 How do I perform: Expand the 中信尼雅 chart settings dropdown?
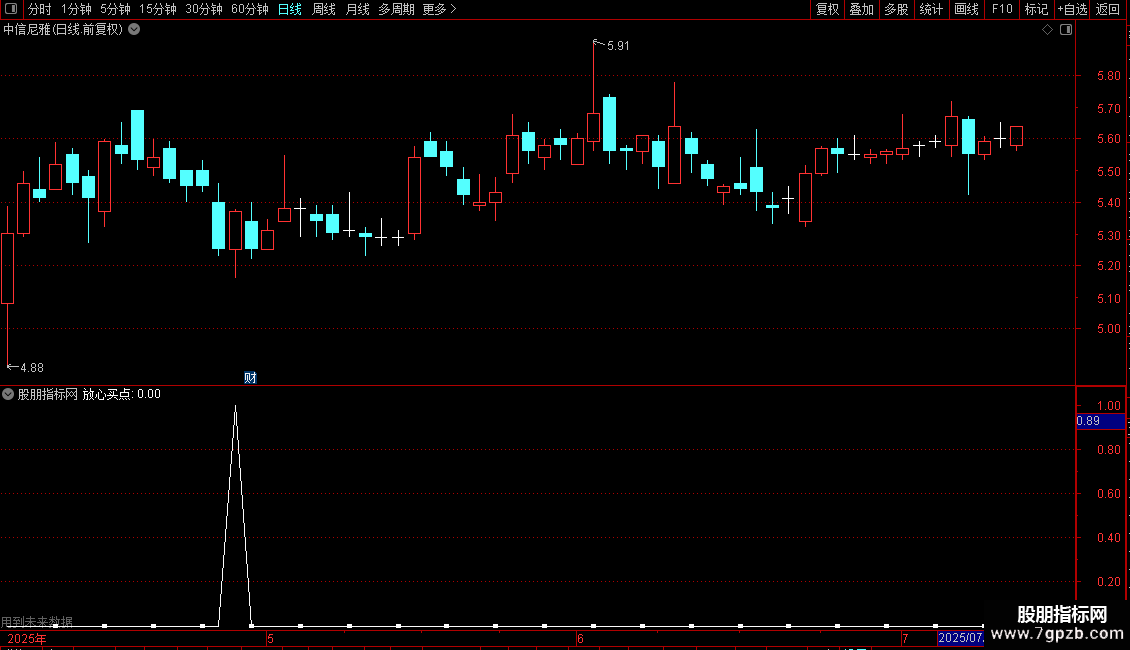tap(134, 30)
